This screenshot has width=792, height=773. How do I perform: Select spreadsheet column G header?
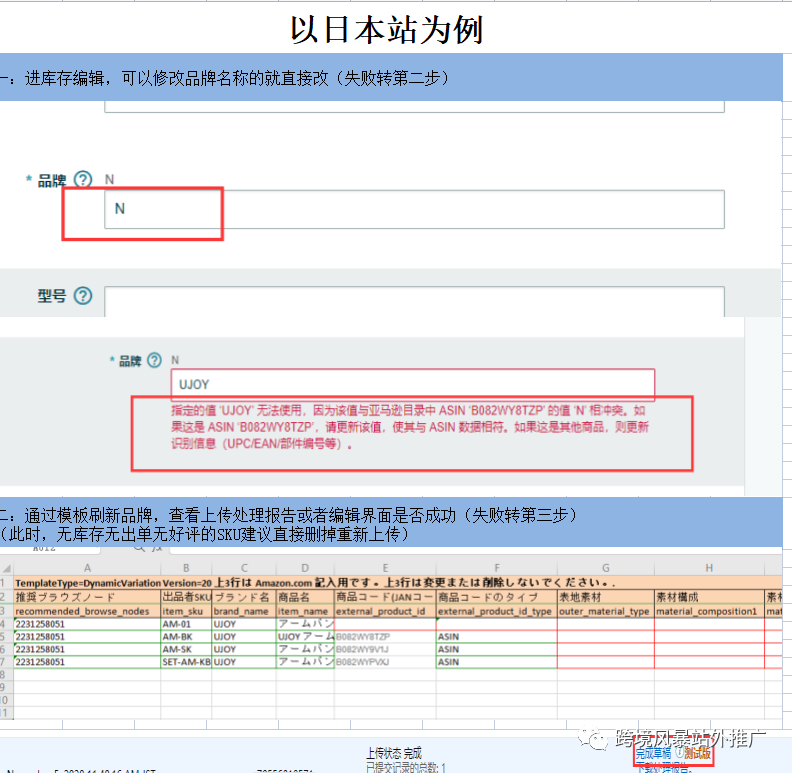coord(606,568)
